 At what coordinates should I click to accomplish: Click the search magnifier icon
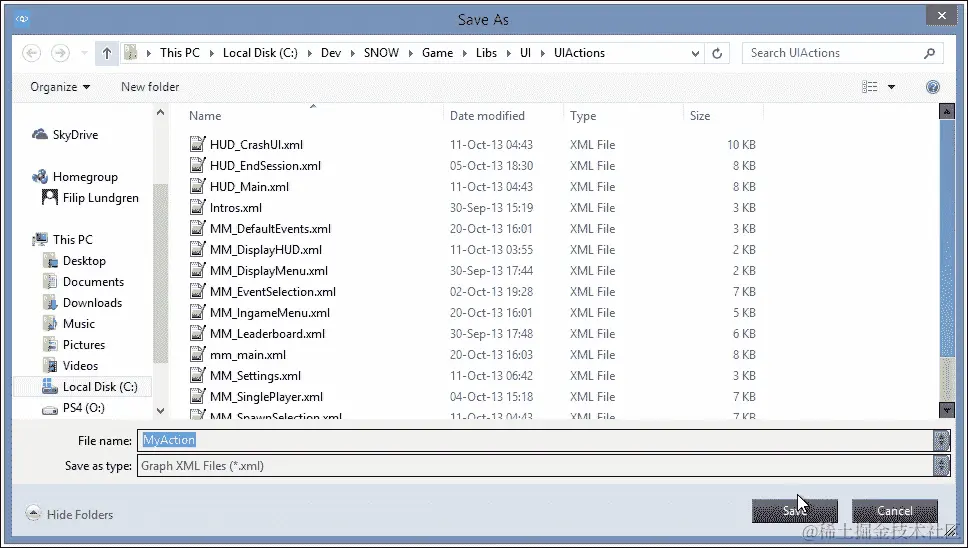(x=930, y=53)
